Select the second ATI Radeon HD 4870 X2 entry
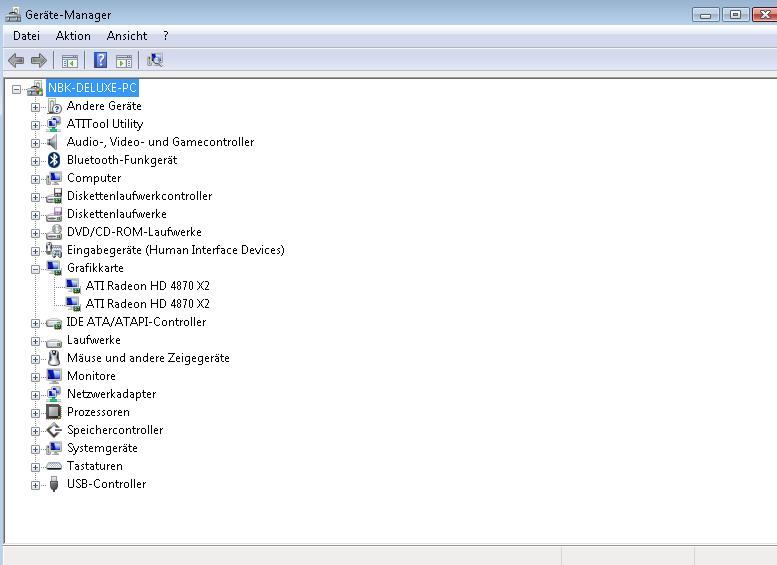777x565 pixels. pyautogui.click(x=147, y=304)
